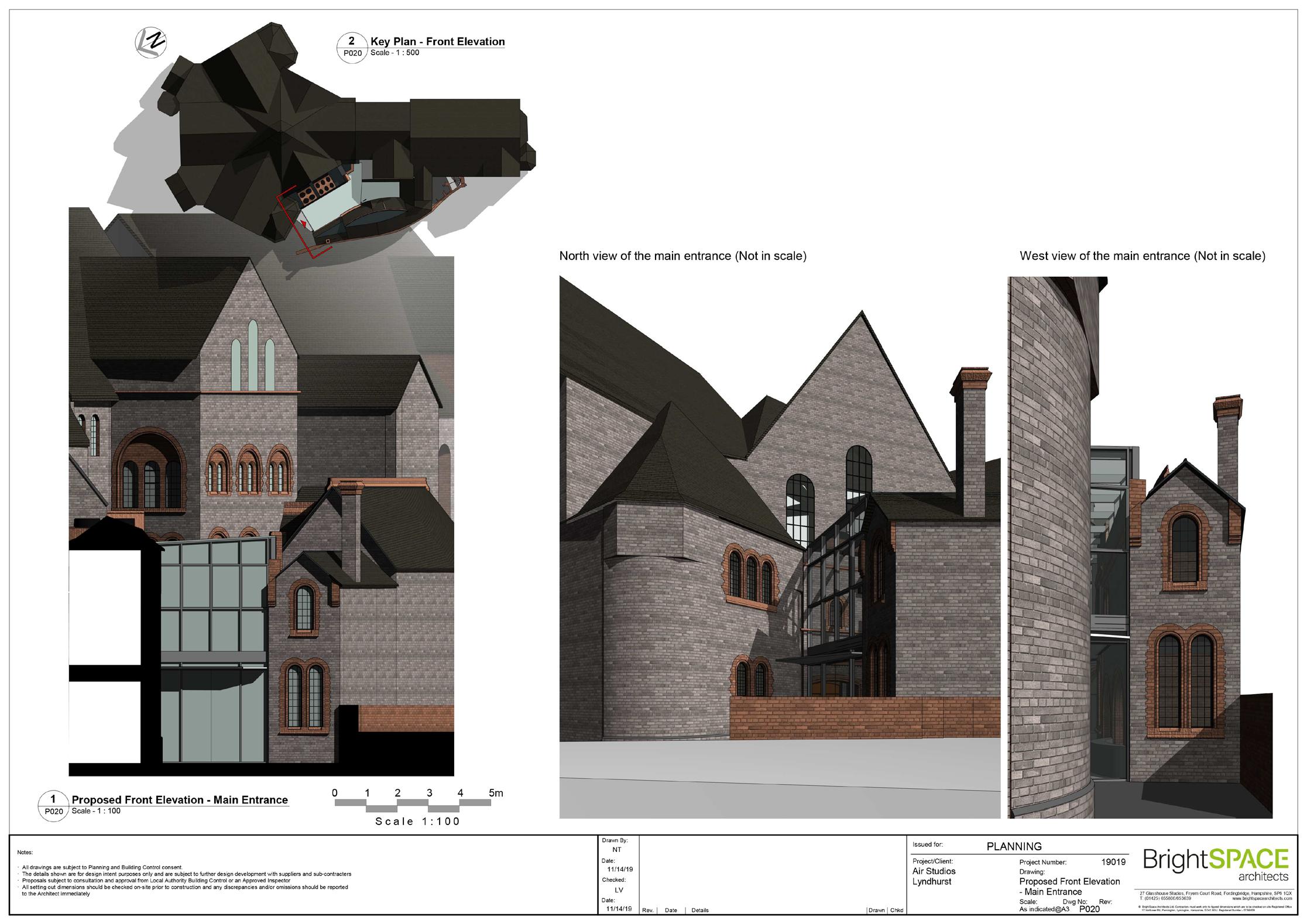Screen dimensions: 1307x924
Task: Click the north arrow compass symbol
Action: tap(151, 44)
